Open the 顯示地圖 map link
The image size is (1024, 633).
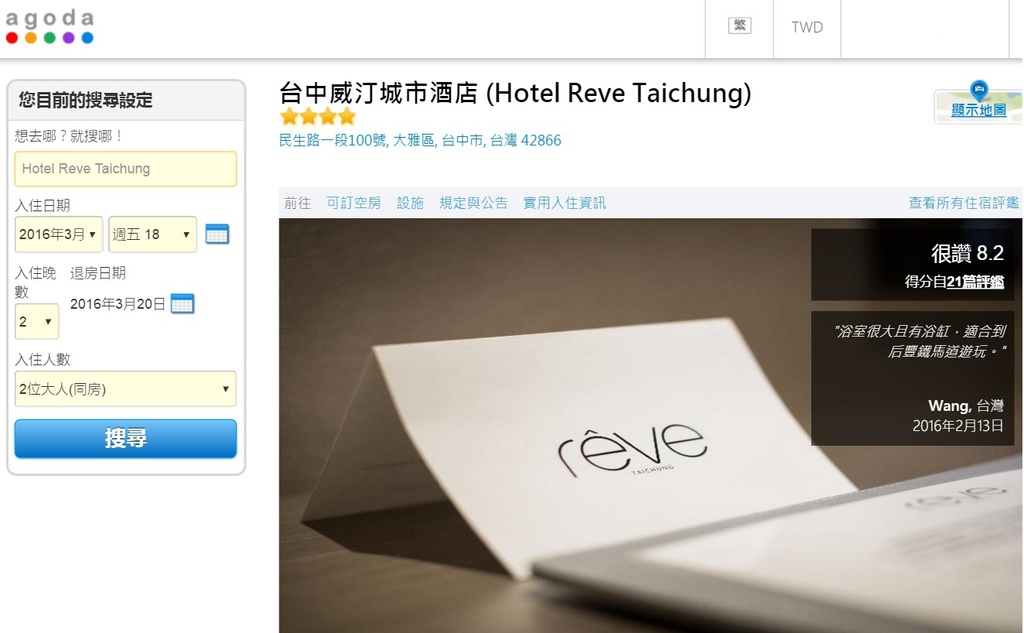click(x=978, y=110)
